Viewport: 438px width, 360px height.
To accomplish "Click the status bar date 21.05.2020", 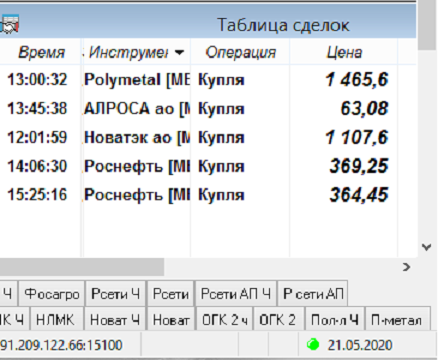I will 360,345.
